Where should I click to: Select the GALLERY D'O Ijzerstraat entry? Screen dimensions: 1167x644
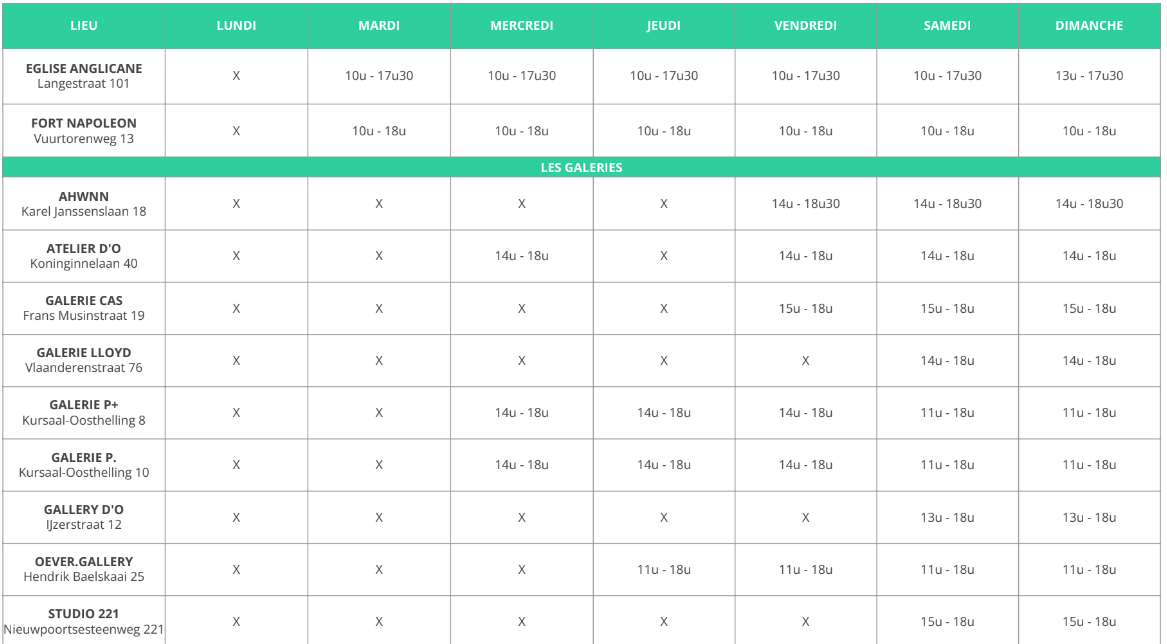(83, 517)
